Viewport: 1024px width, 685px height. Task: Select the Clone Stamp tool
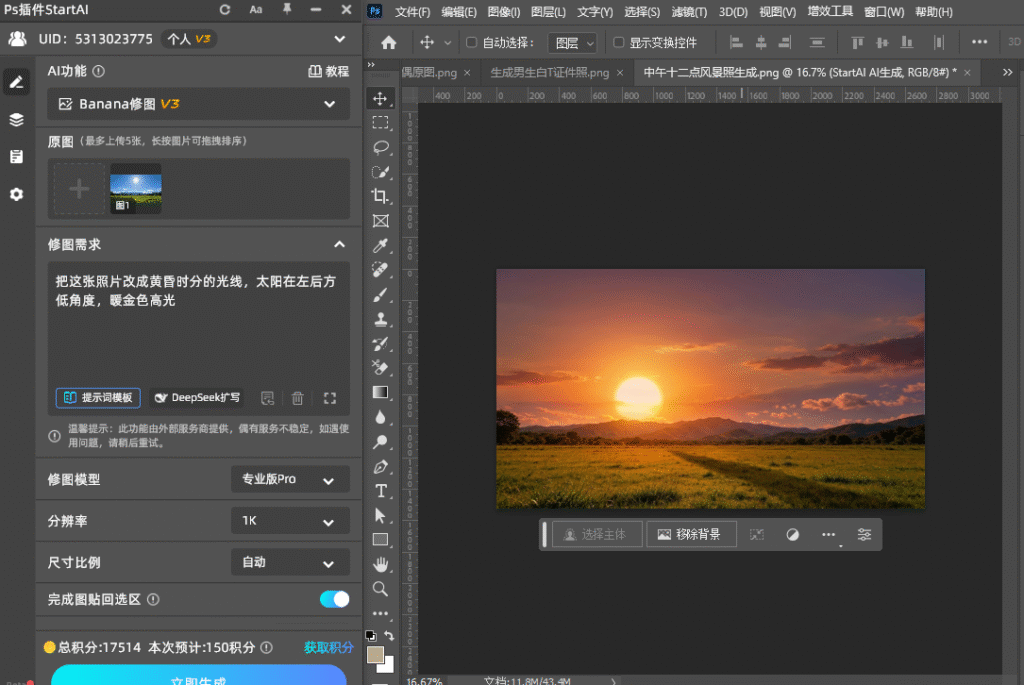380,319
